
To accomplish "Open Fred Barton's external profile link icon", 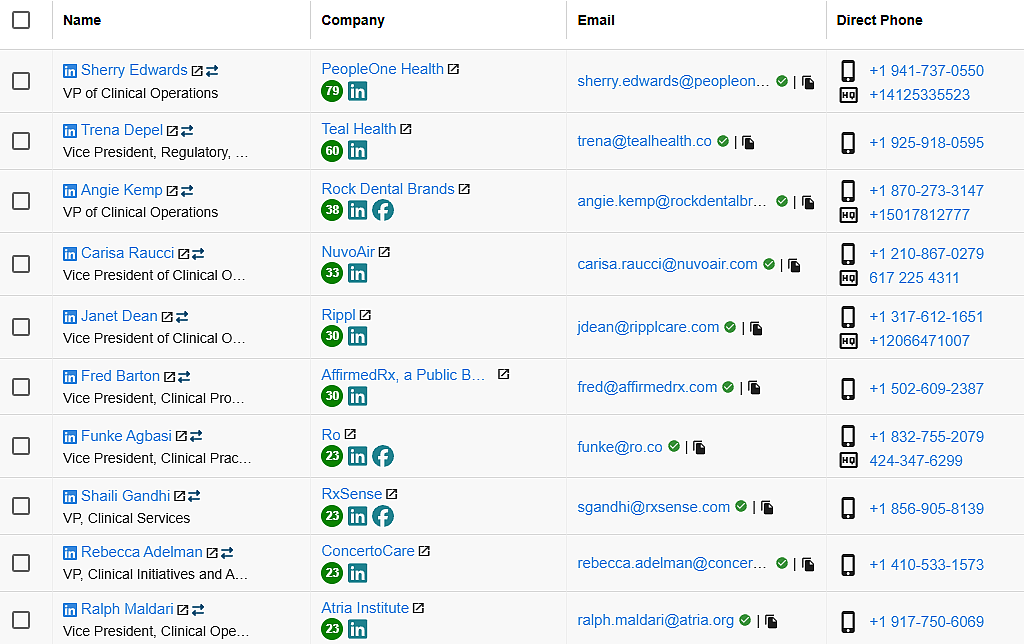I will point(170,377).
